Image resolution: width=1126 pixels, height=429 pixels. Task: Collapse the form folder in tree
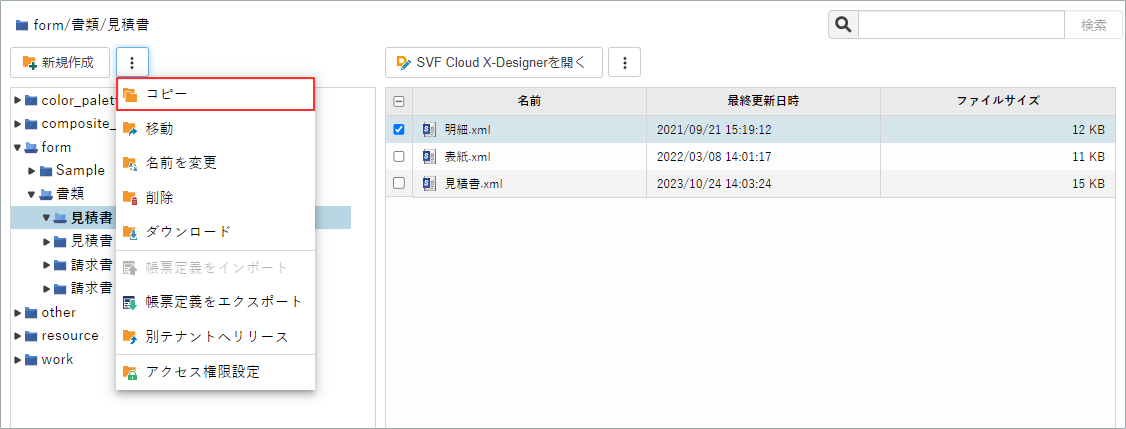[18, 147]
